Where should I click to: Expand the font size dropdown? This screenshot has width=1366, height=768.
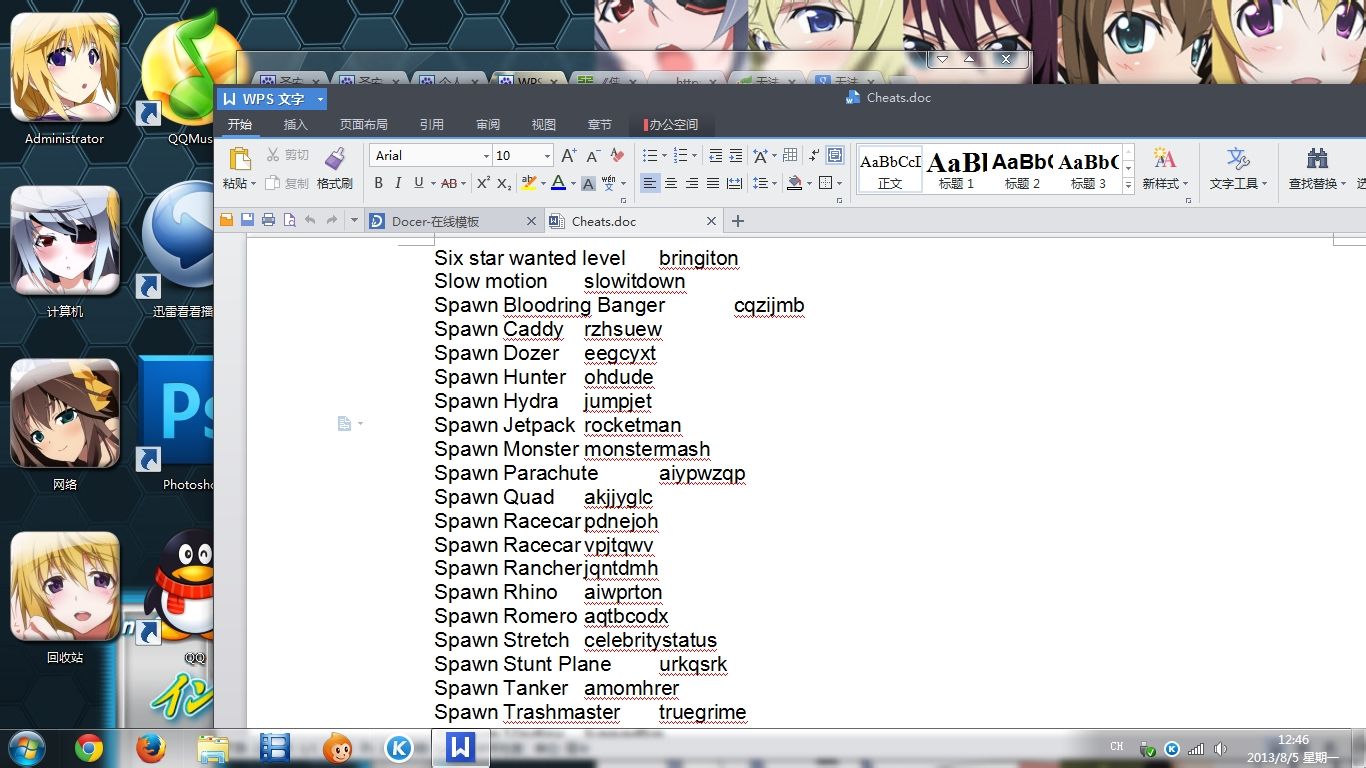click(x=547, y=156)
